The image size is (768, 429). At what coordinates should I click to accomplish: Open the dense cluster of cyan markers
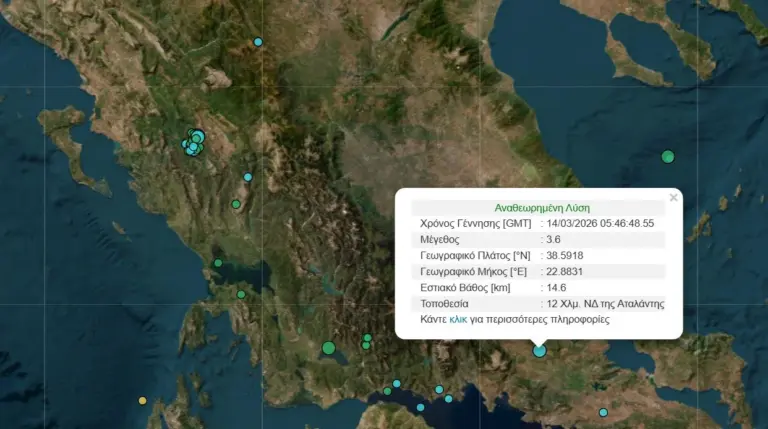193,143
